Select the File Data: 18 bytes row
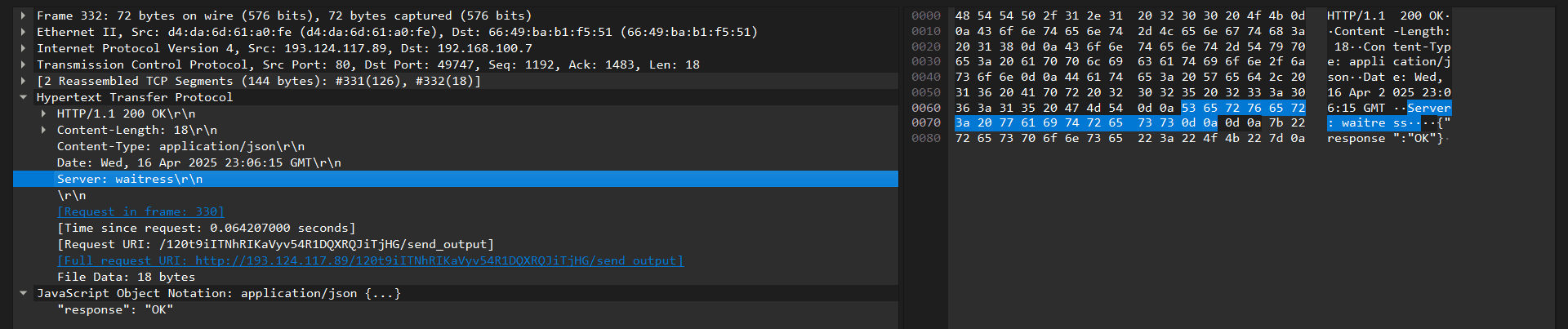The height and width of the screenshot is (329, 1568). (456, 277)
